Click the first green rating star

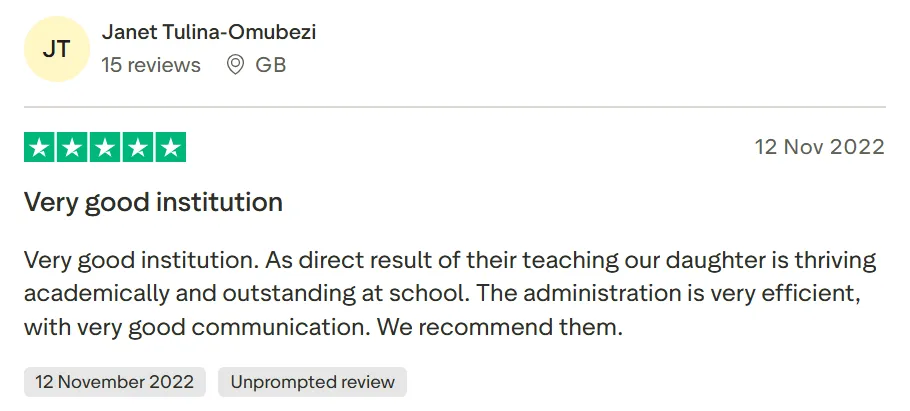(x=40, y=148)
